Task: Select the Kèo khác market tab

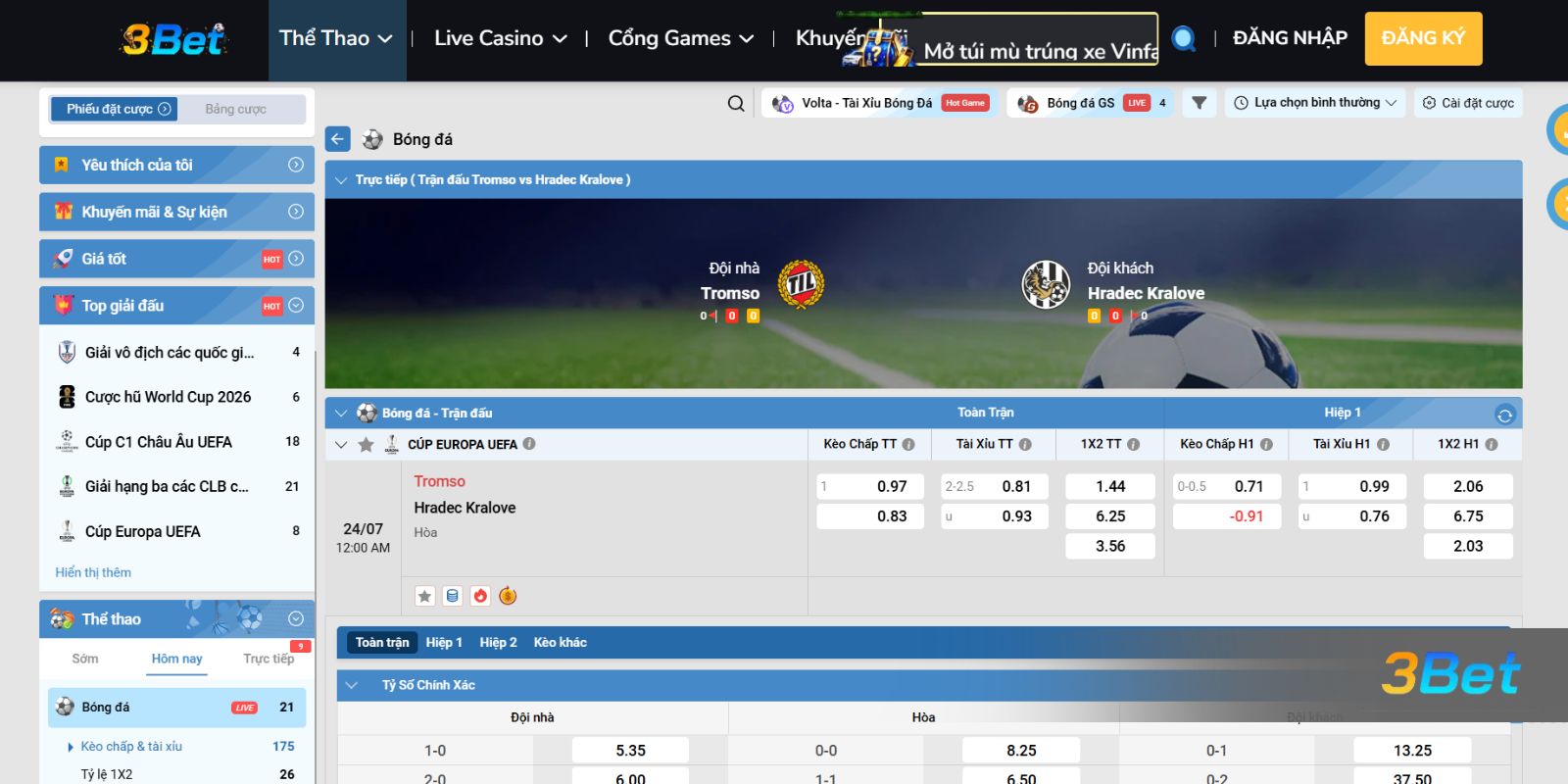Action: click(x=561, y=643)
